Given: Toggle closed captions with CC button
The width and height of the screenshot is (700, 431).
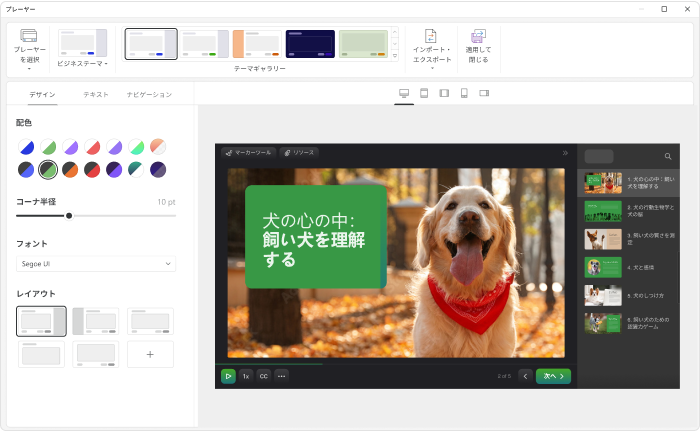Looking at the screenshot, I should click(x=264, y=376).
